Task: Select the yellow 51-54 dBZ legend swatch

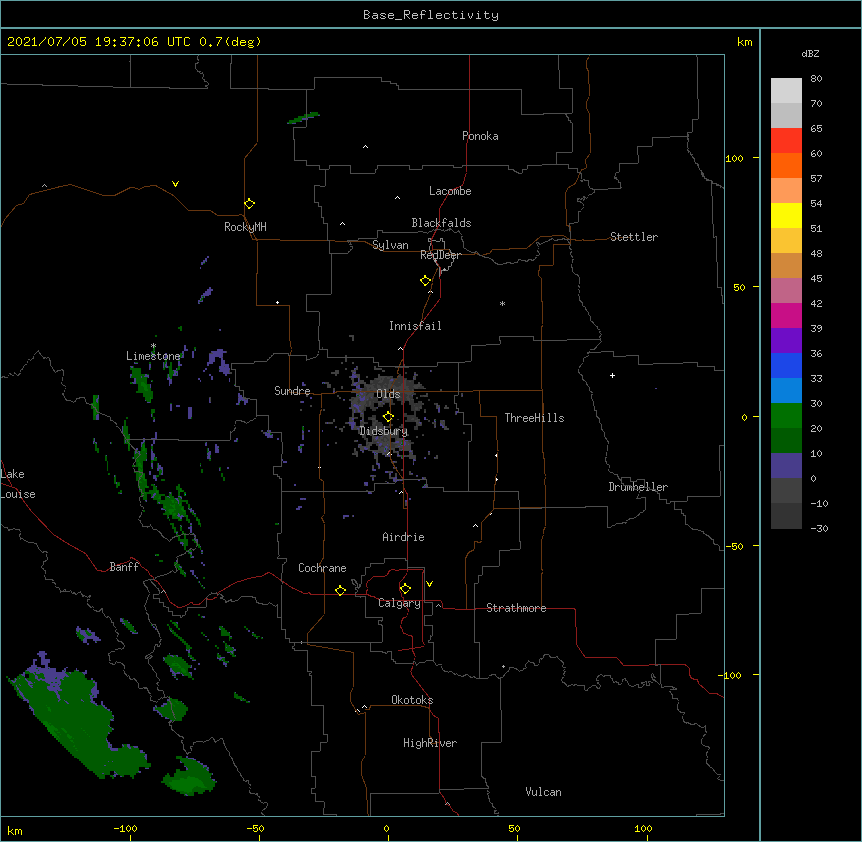Action: tap(786, 215)
